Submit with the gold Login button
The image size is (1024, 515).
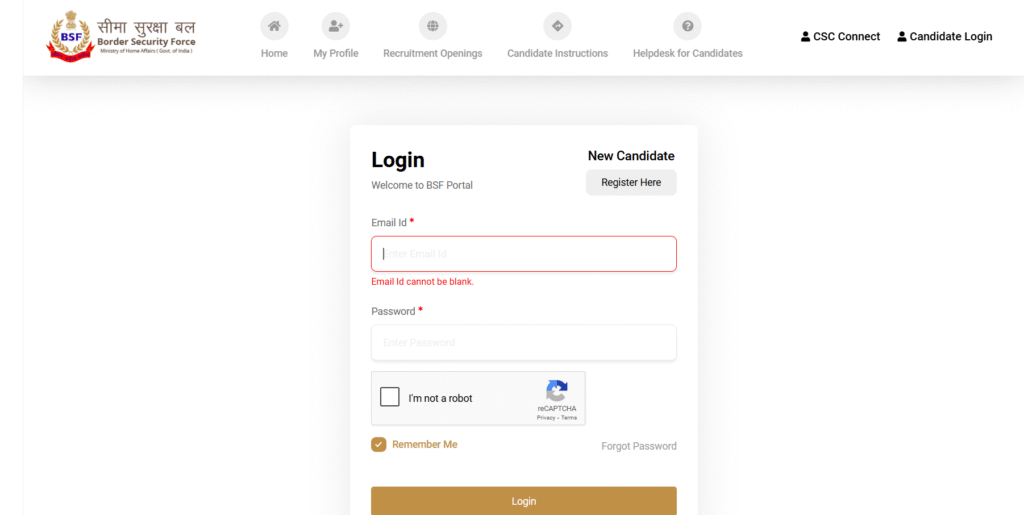coord(523,501)
